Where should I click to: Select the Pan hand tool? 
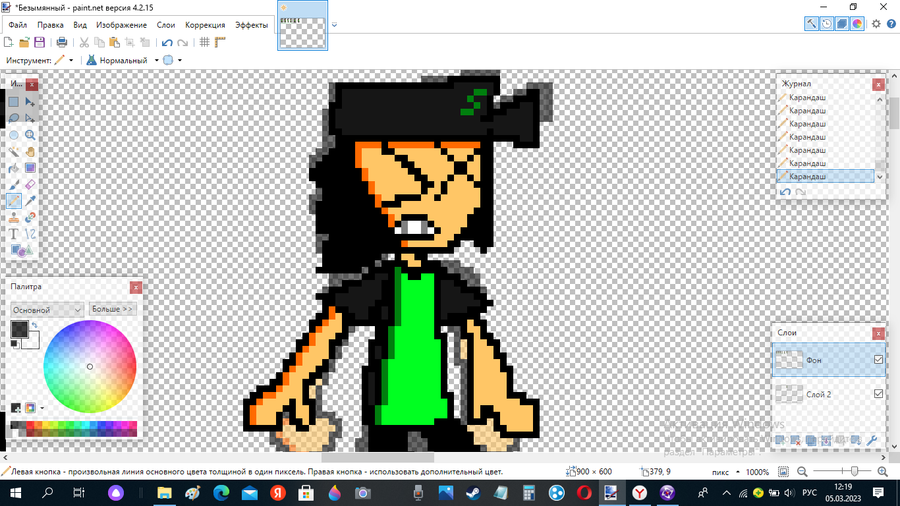30,151
